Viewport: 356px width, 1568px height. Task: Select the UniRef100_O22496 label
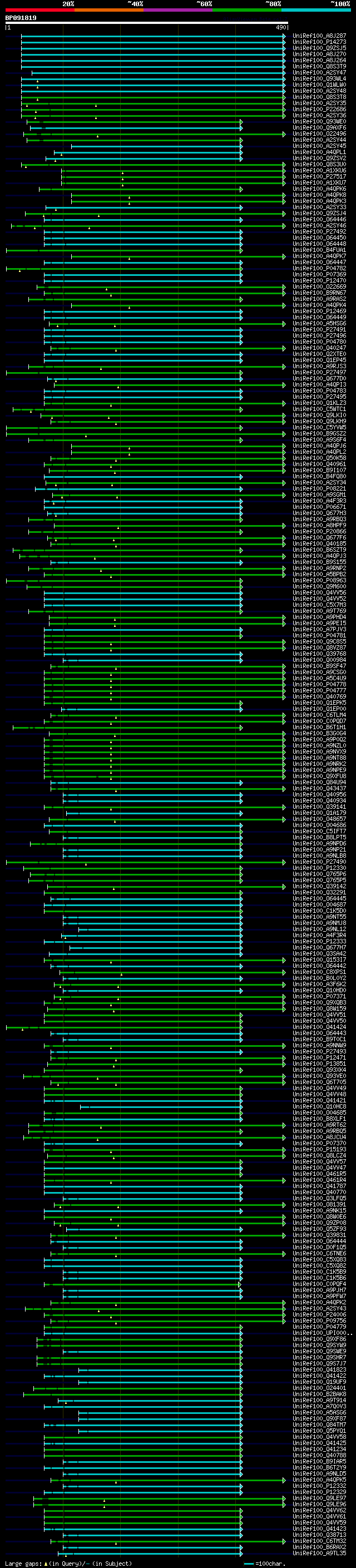point(319,134)
